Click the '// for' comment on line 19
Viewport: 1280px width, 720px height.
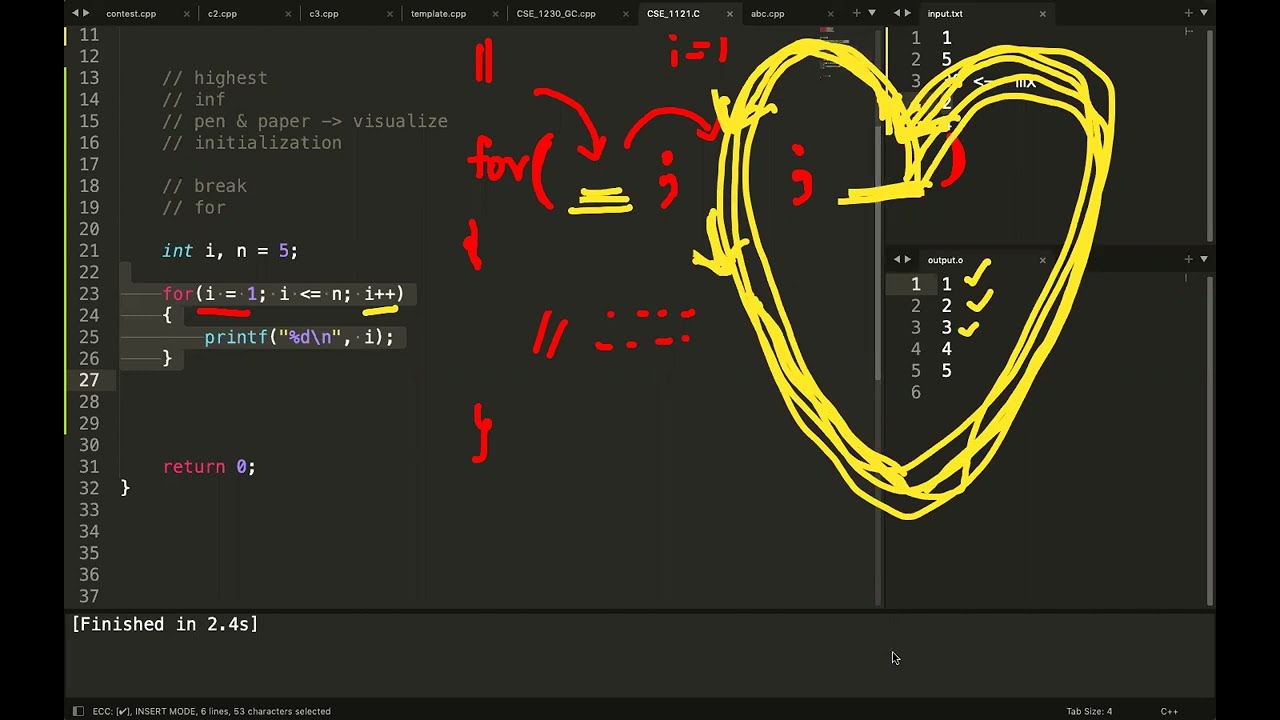click(194, 207)
